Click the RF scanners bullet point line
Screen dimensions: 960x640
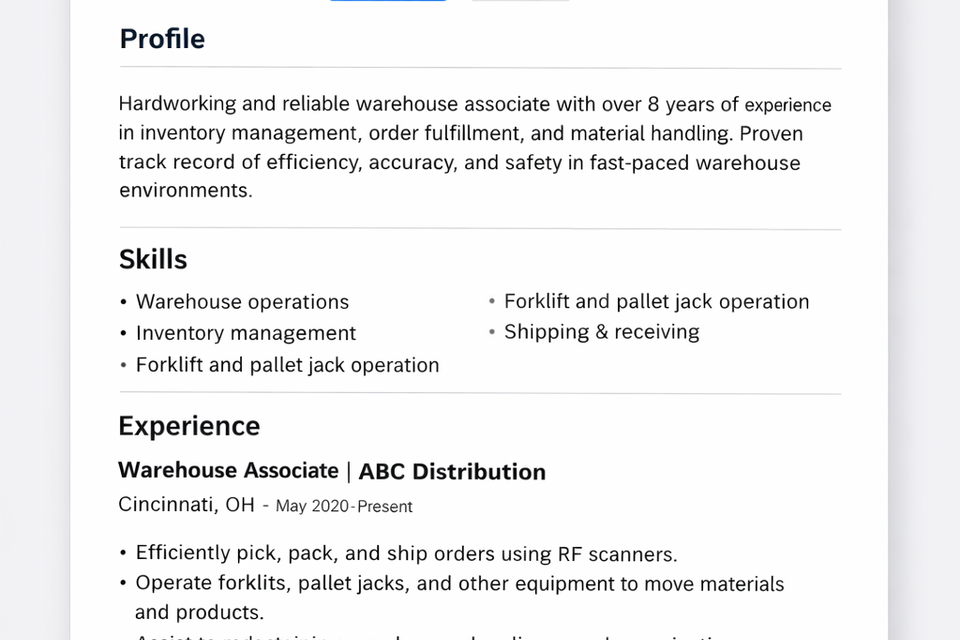coord(406,553)
